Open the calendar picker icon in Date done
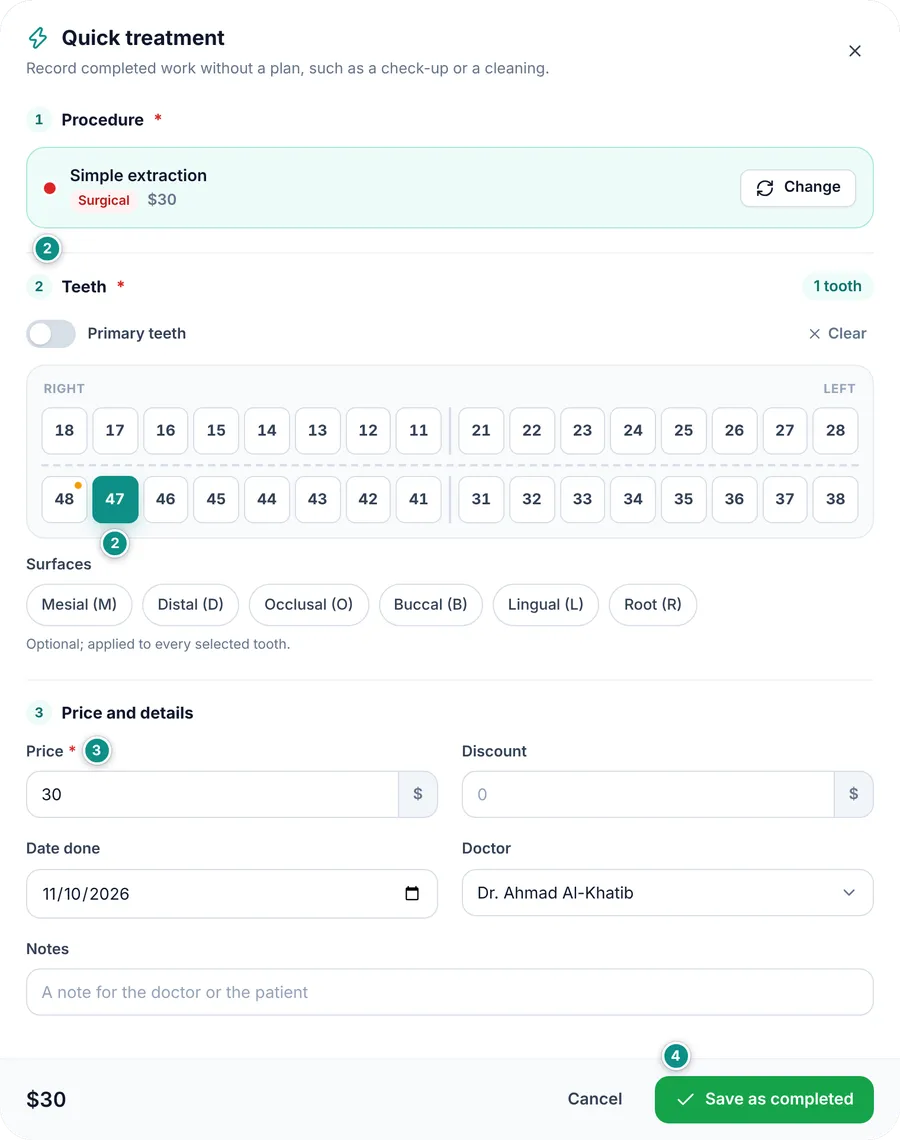The width and height of the screenshot is (900, 1140). (x=412, y=894)
